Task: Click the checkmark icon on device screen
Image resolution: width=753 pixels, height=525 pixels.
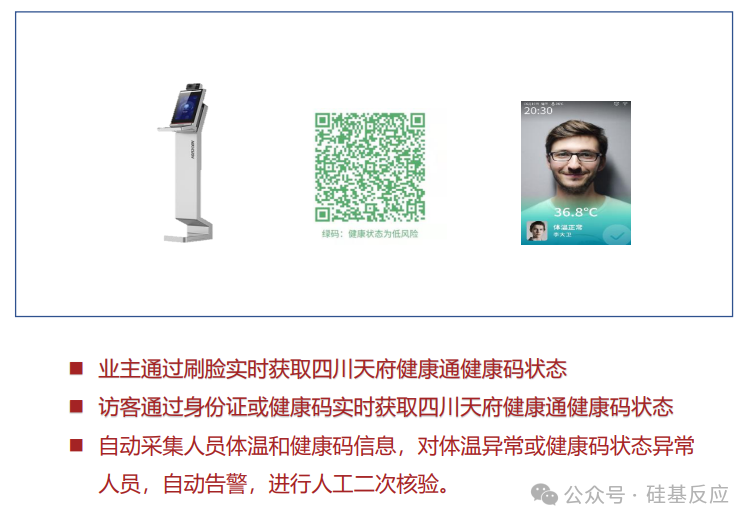Action: pos(617,235)
